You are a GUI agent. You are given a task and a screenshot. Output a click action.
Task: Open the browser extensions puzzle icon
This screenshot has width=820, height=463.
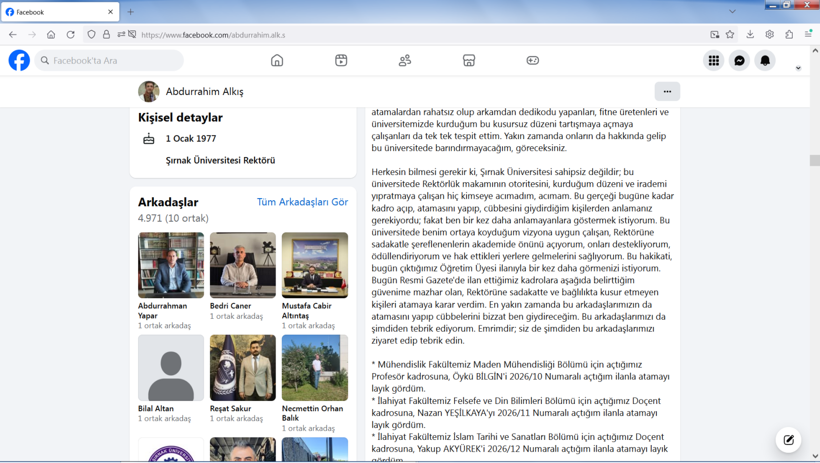(789, 35)
